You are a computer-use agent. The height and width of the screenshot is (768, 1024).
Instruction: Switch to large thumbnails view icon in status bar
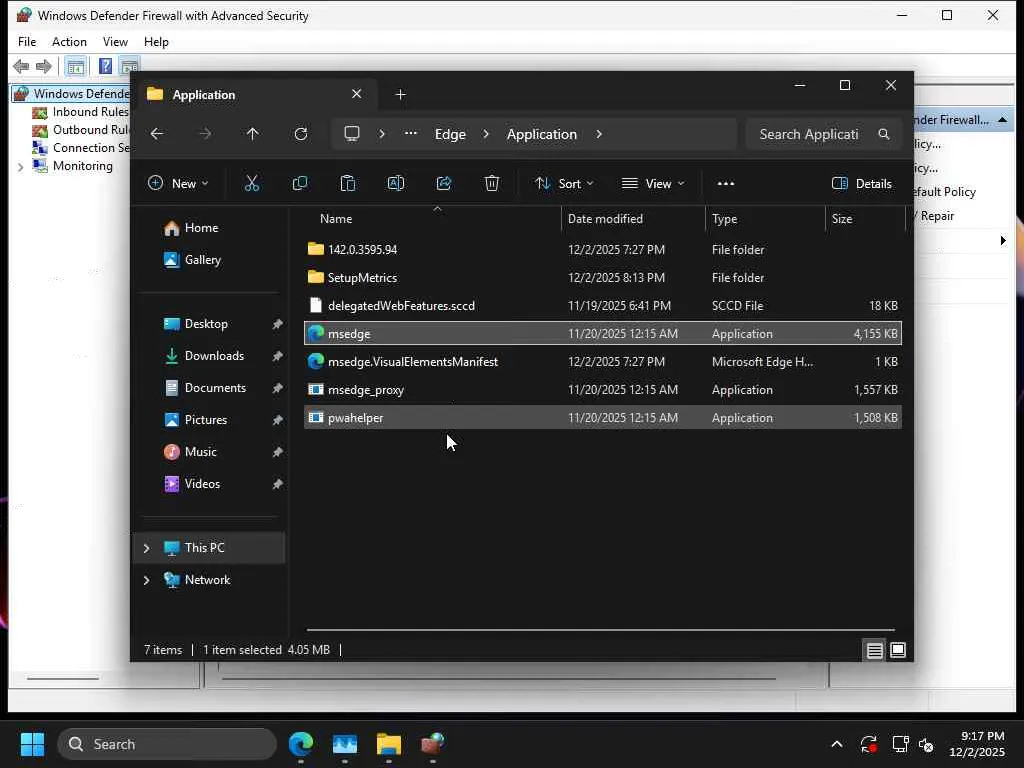coord(898,650)
